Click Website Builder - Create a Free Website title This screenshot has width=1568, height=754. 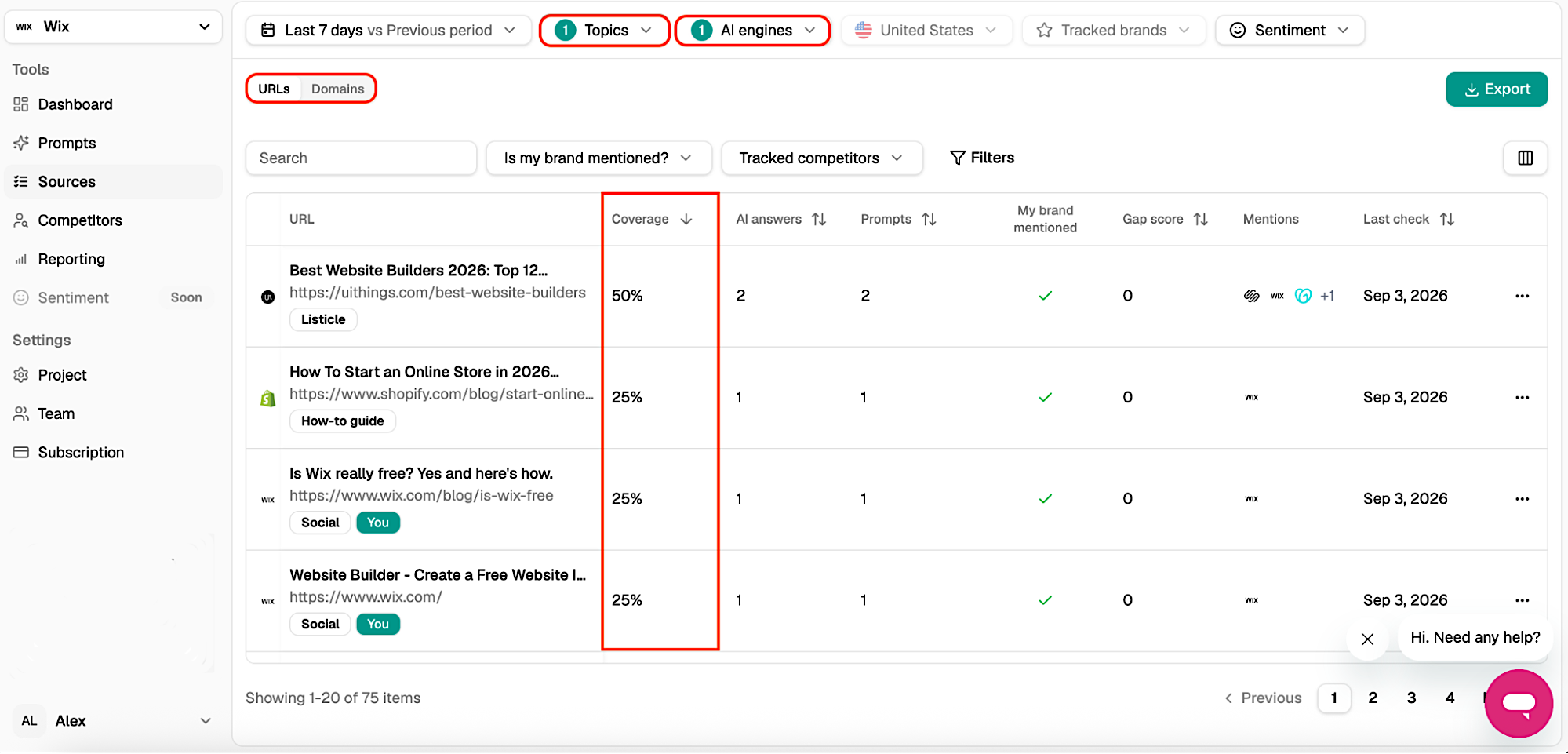(438, 575)
